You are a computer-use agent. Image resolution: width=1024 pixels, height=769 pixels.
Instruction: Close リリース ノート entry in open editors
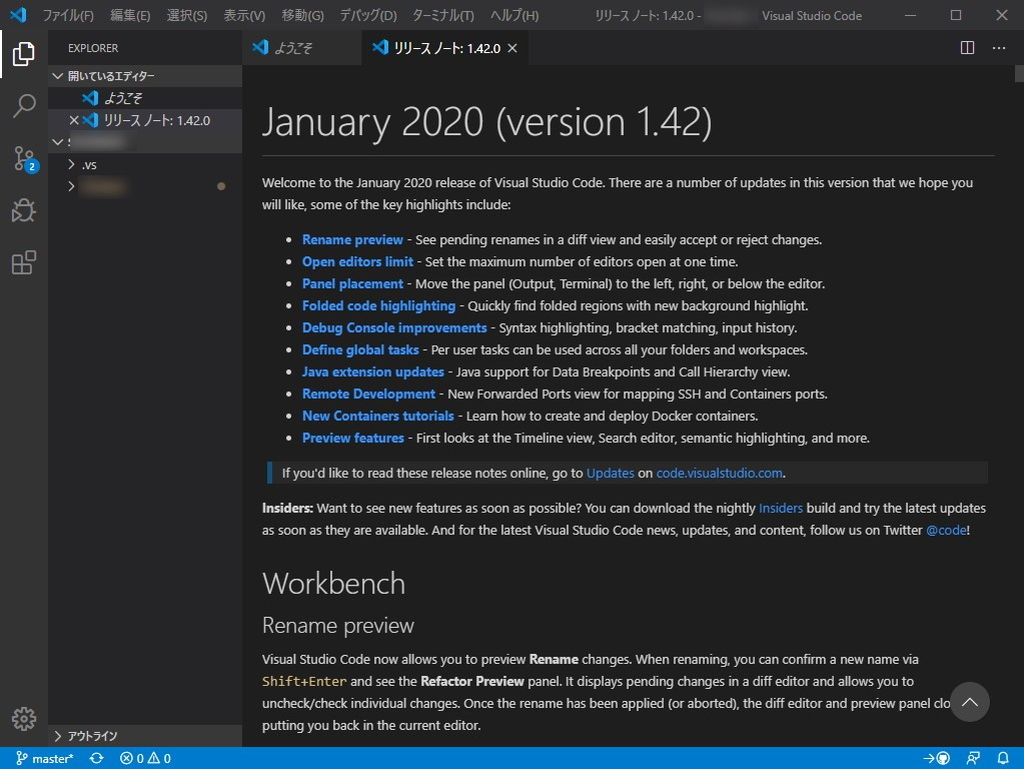[x=74, y=120]
